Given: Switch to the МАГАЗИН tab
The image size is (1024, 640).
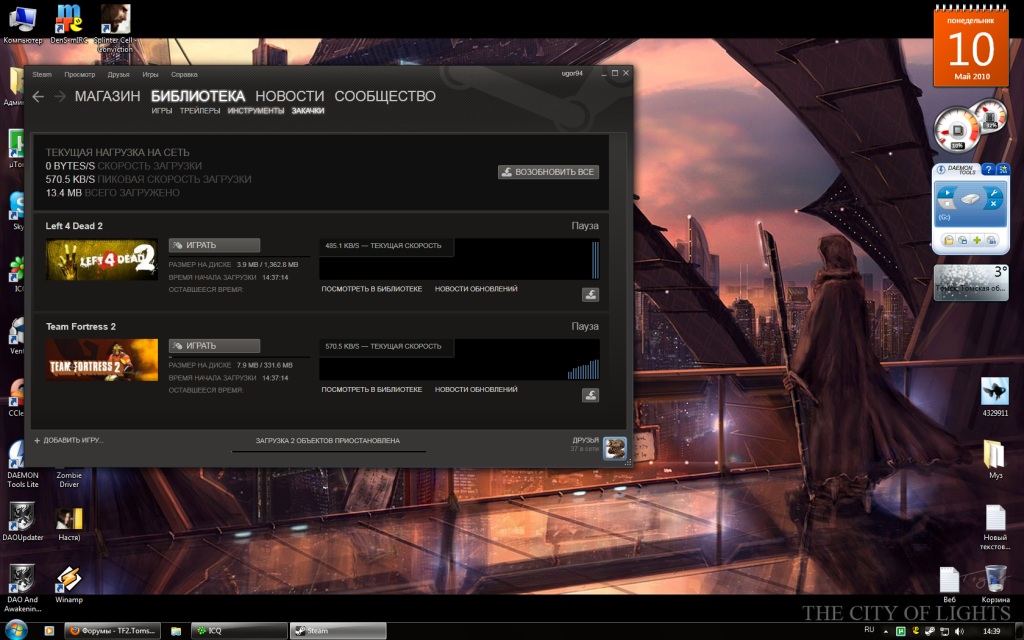Looking at the screenshot, I should (x=107, y=97).
